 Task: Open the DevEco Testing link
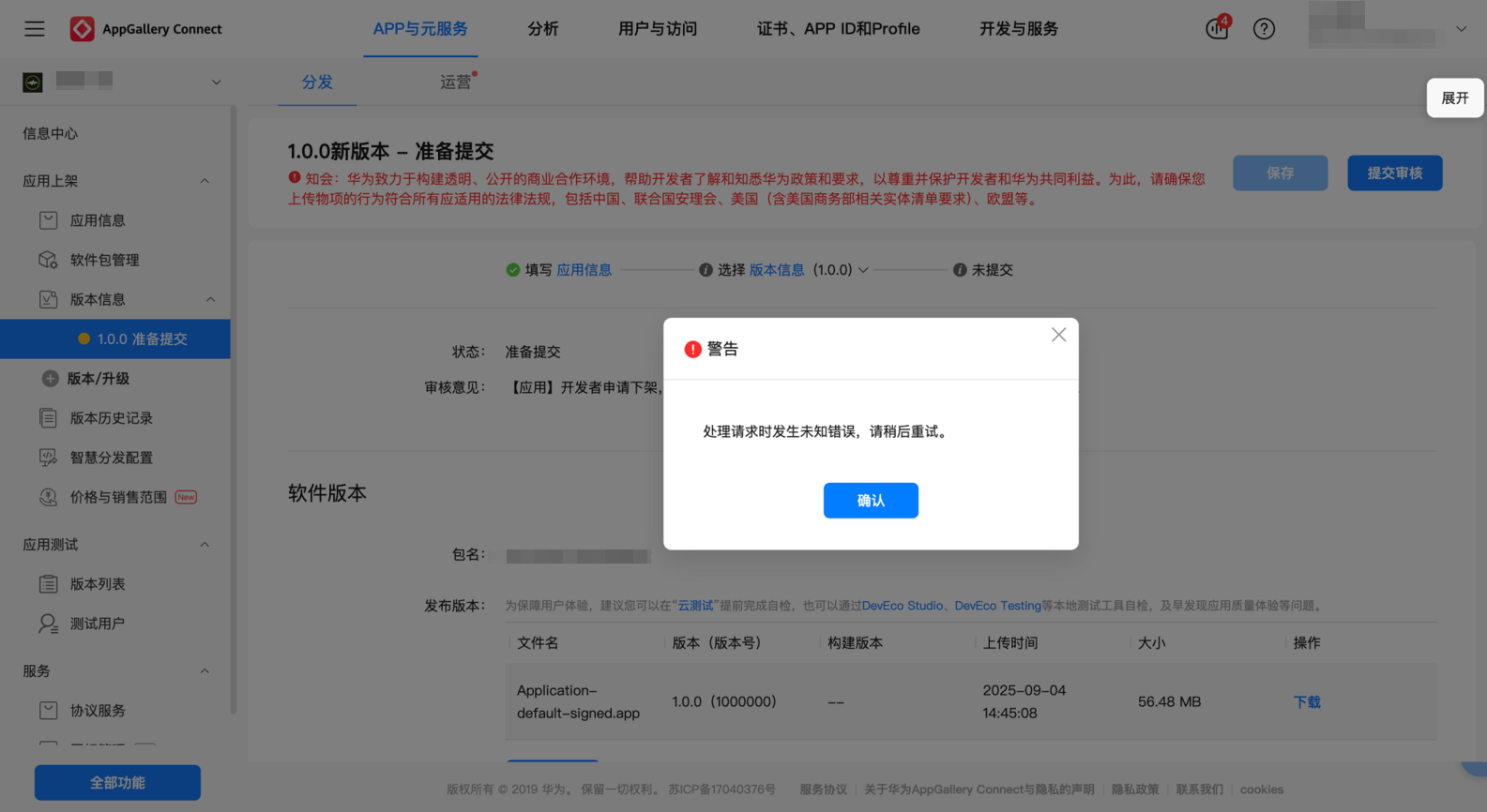click(x=997, y=606)
